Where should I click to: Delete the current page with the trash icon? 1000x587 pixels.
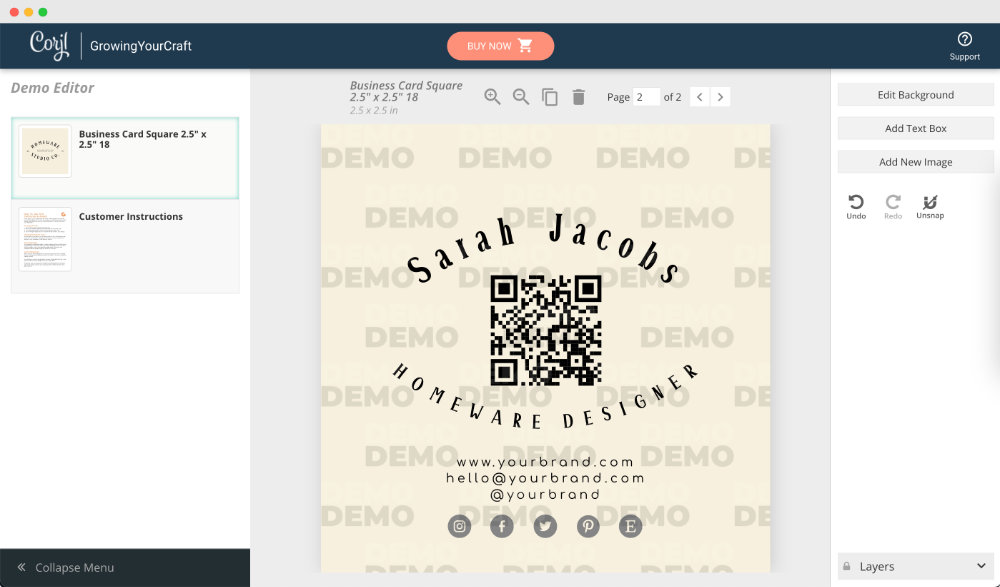[x=577, y=96]
